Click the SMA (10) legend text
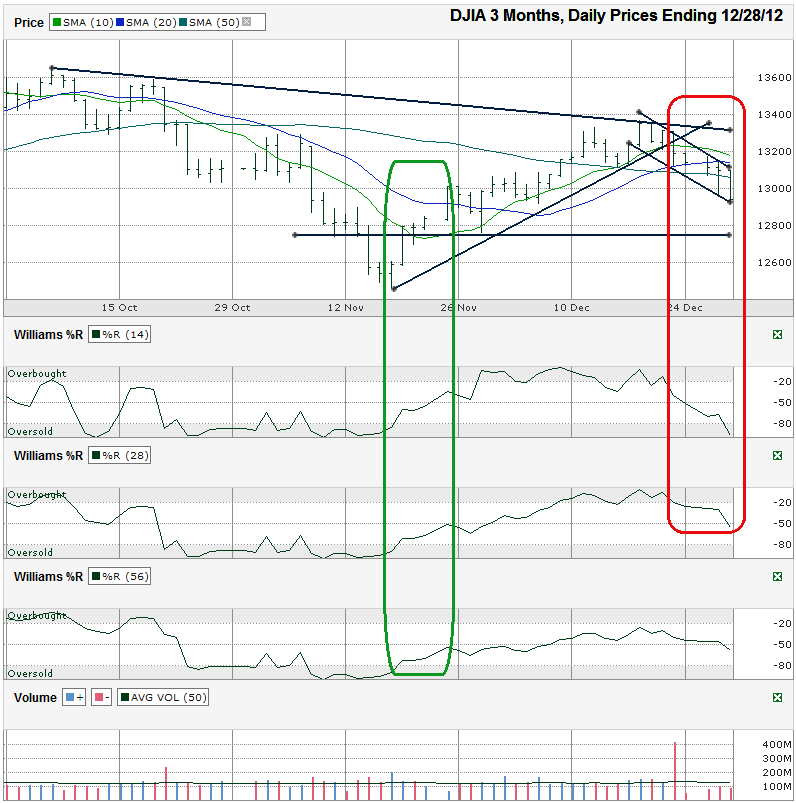 click(88, 23)
